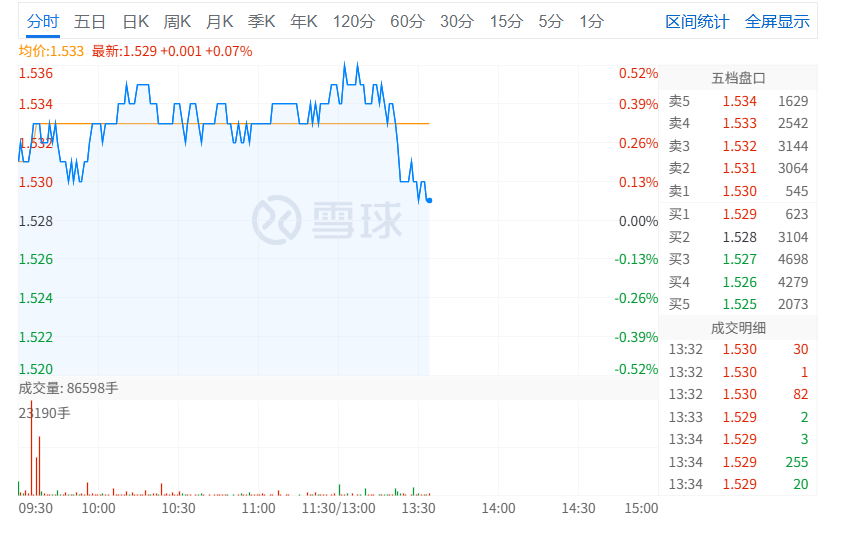
Task: Select the 卖1 row in order book
Action: point(738,191)
